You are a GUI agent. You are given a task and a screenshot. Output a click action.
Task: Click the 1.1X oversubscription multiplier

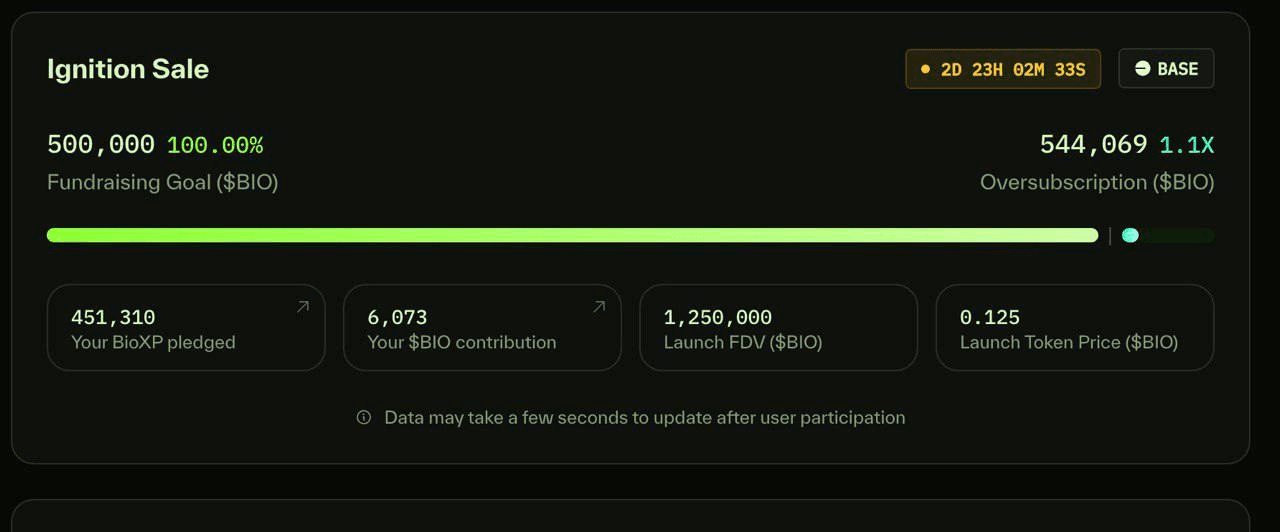coord(1187,145)
